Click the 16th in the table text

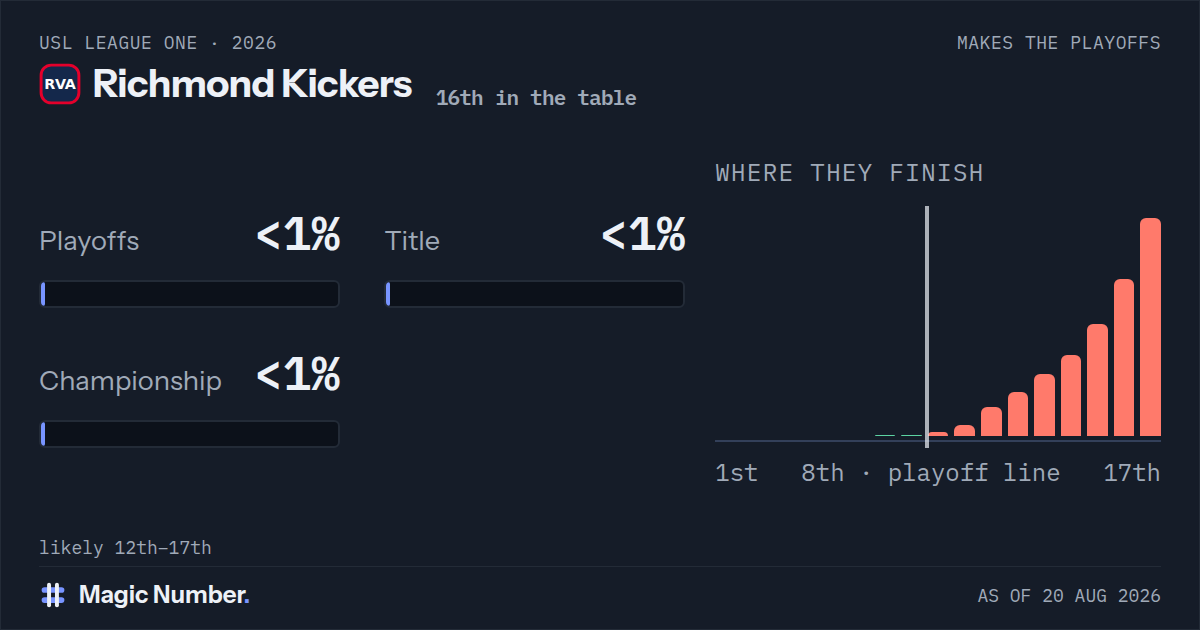(x=536, y=98)
